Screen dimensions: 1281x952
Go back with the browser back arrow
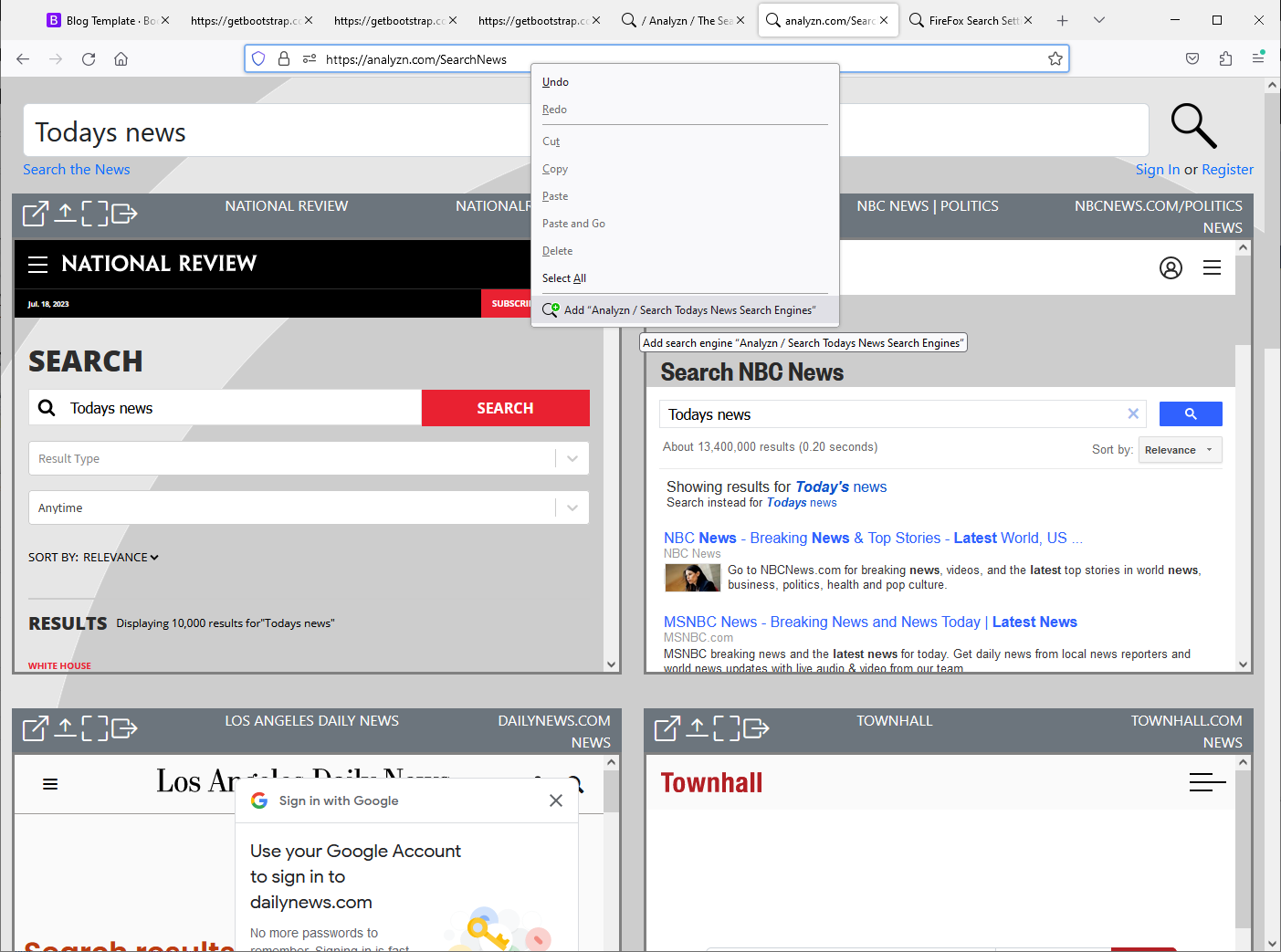click(x=23, y=59)
